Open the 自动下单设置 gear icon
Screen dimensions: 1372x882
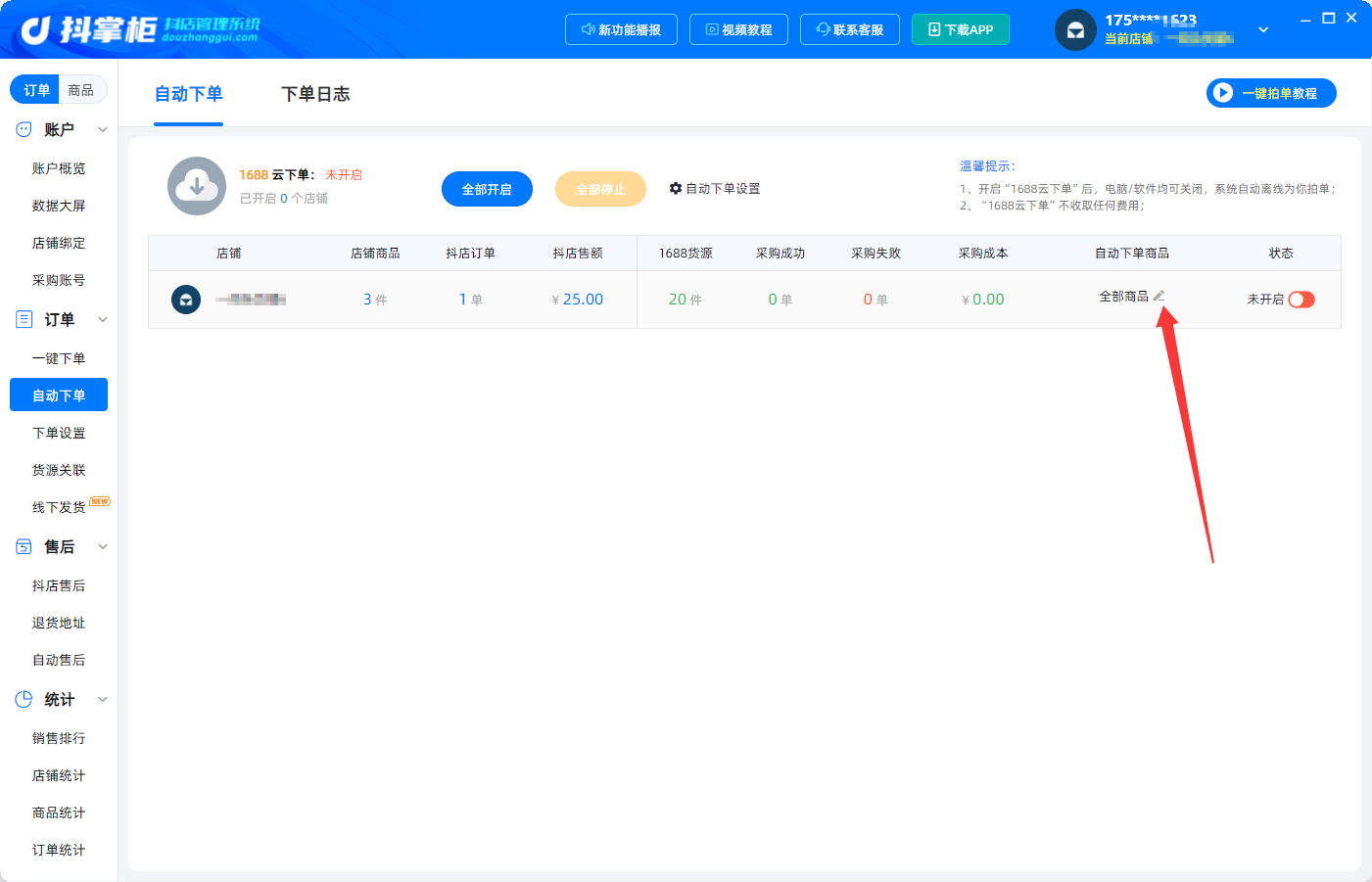pos(676,188)
